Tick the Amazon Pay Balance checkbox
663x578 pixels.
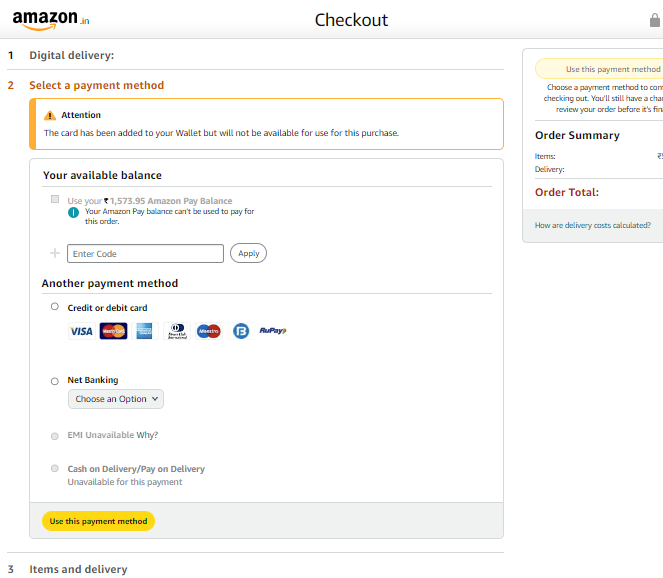pyautogui.click(x=55, y=200)
